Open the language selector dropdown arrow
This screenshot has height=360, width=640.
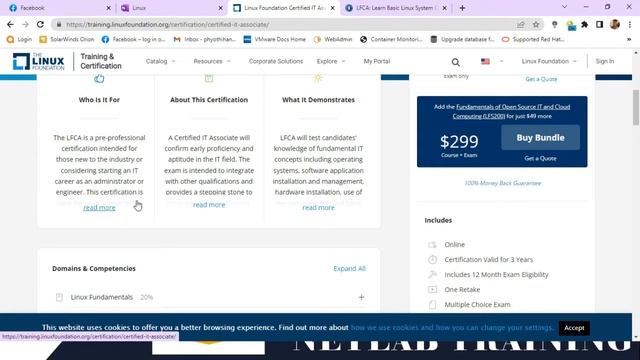501,61
